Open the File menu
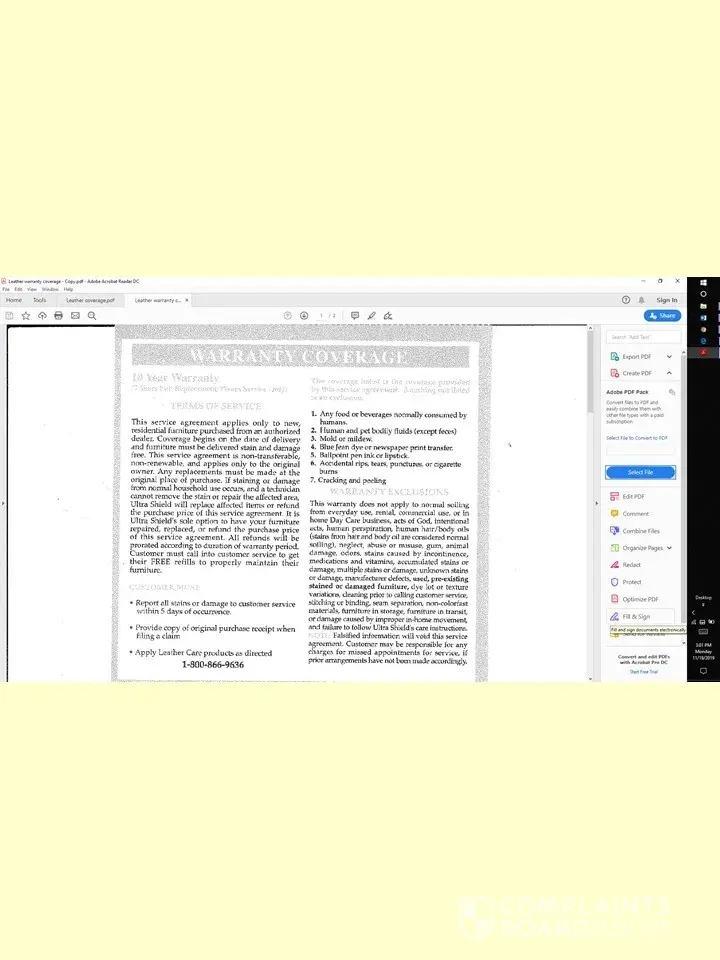This screenshot has width=720, height=960. click(6, 289)
